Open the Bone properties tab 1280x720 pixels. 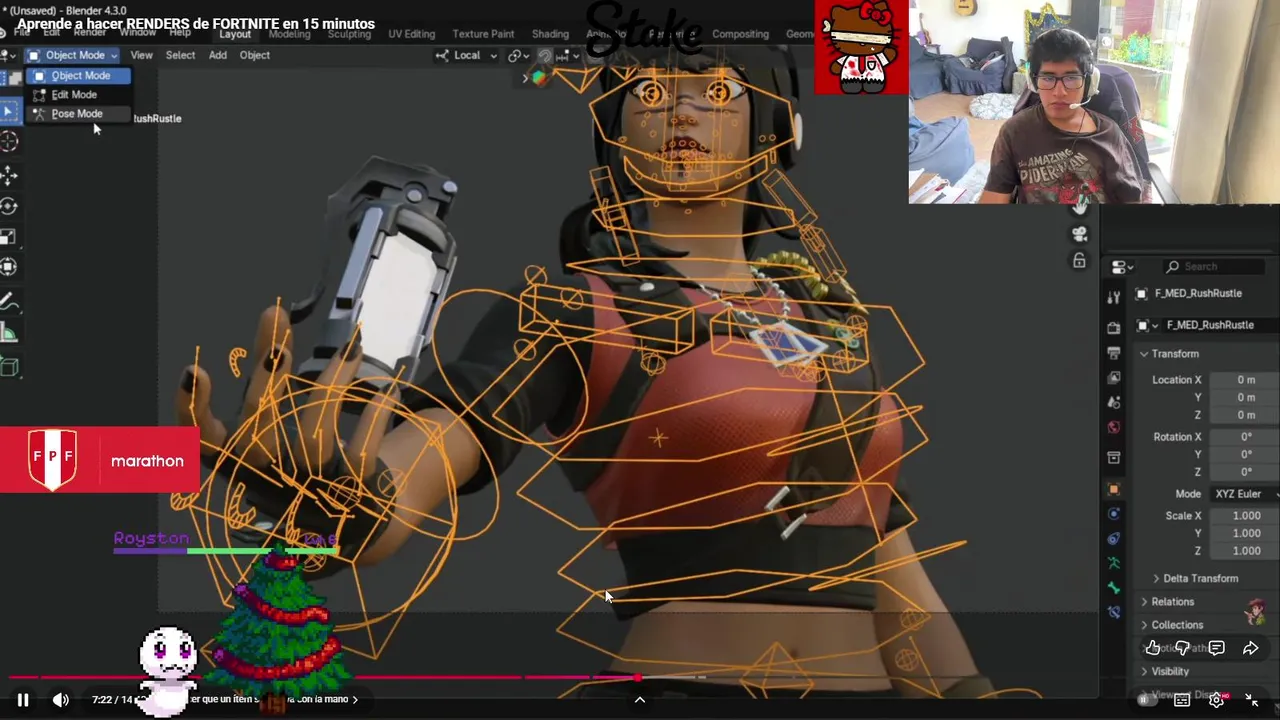click(1114, 589)
